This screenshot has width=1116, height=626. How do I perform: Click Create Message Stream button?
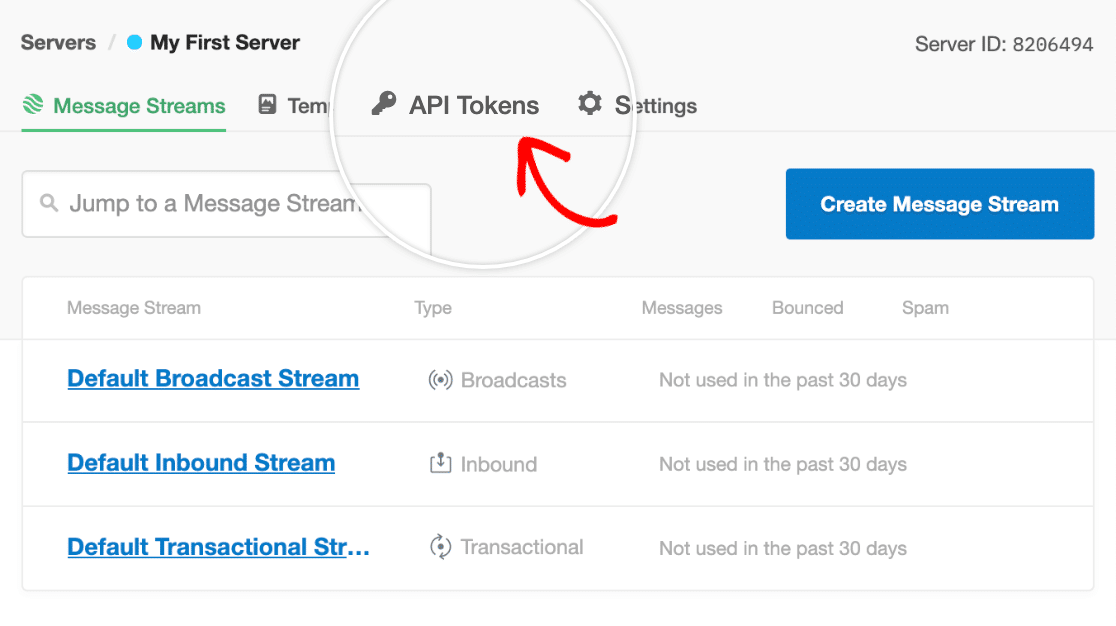939,204
